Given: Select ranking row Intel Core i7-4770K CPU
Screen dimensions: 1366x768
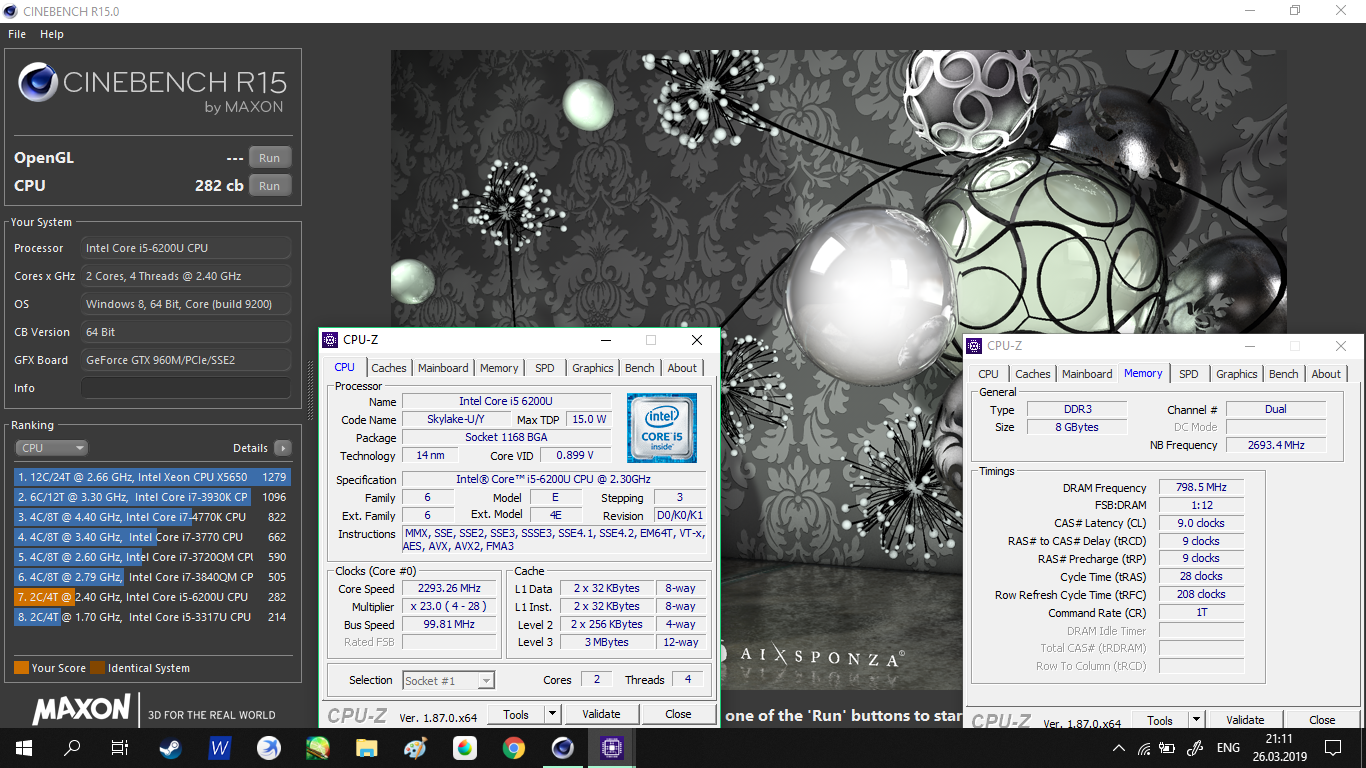Looking at the screenshot, I should point(152,517).
